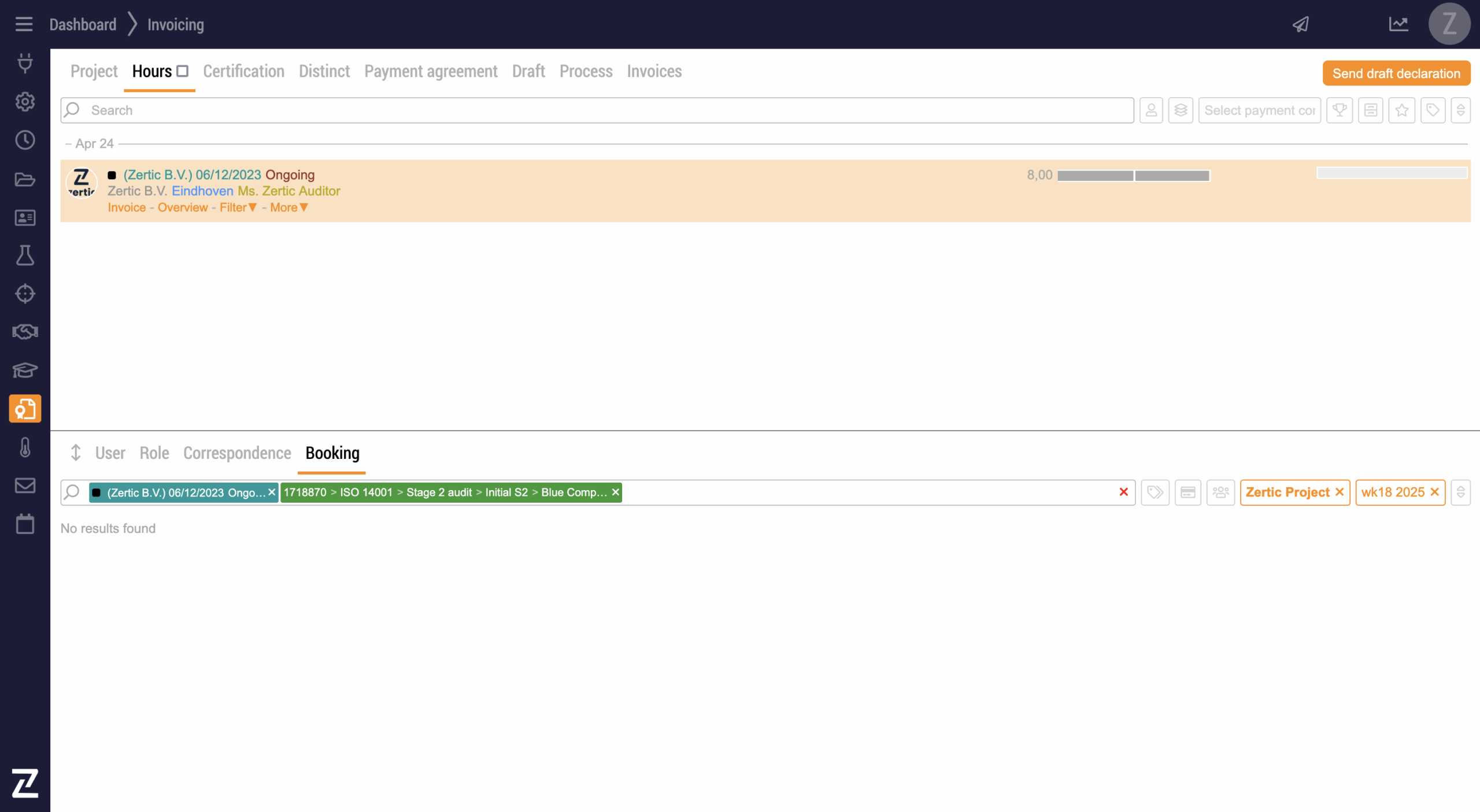Click the paper plane icon in header
This screenshot has width=1480, height=812.
click(1301, 24)
